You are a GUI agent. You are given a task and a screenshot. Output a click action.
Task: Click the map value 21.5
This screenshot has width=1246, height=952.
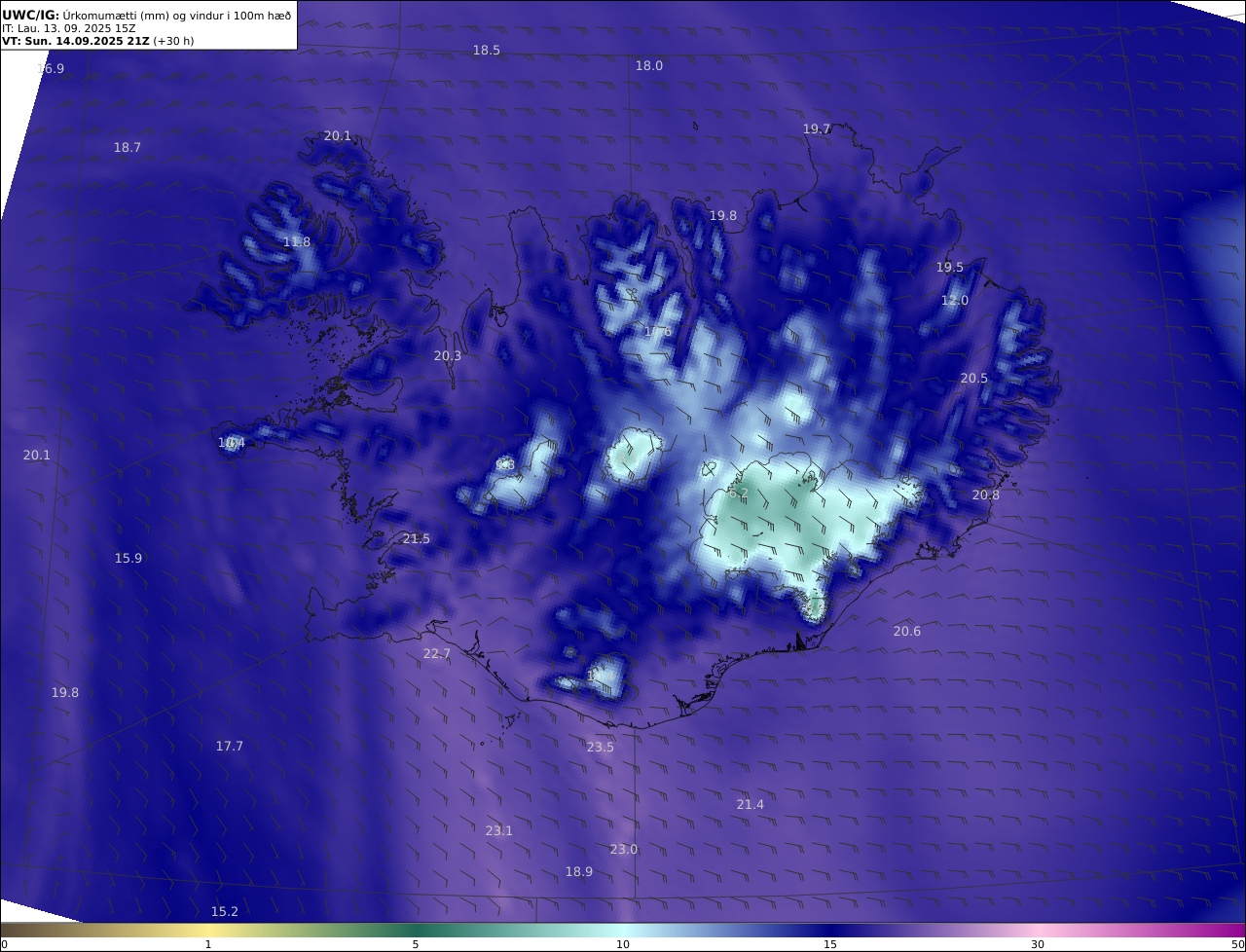click(x=417, y=539)
